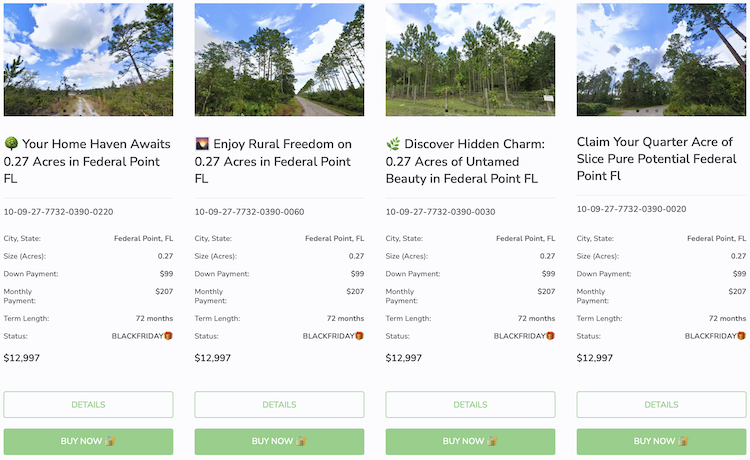Select parcel number 10-09-27-7732-0390-0060

click(249, 212)
